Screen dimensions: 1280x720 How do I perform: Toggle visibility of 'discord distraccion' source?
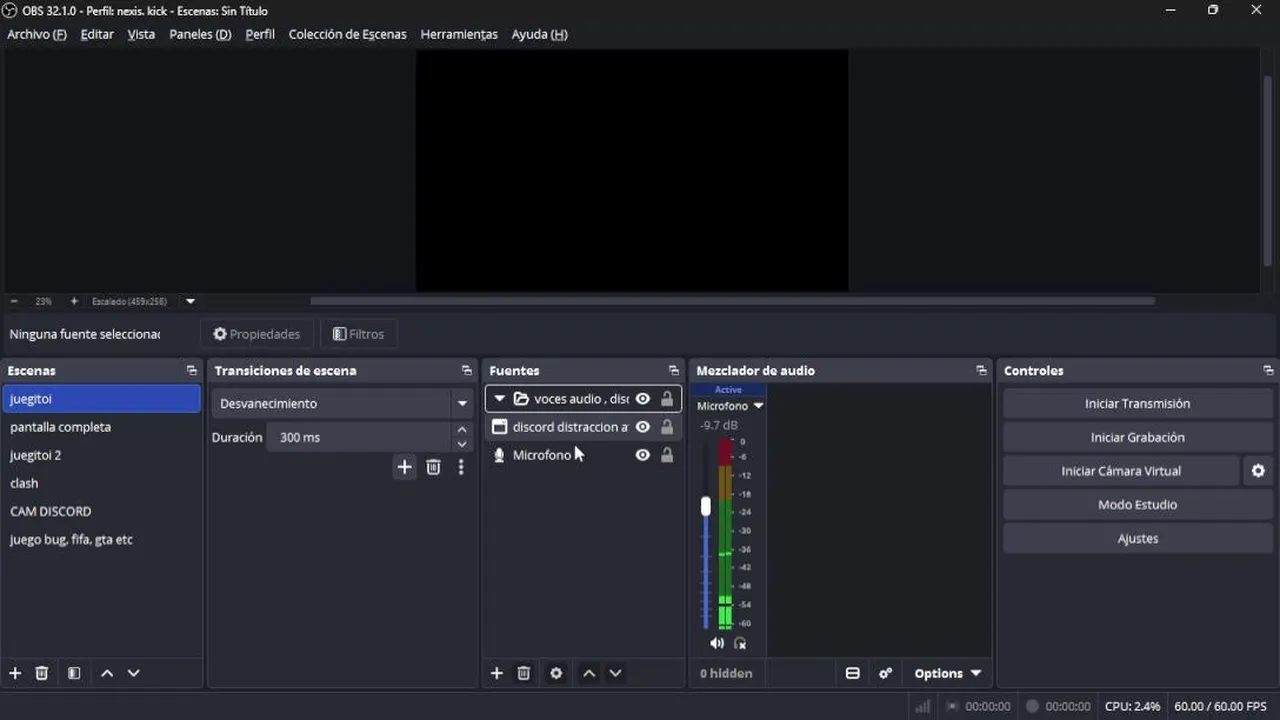pos(643,427)
